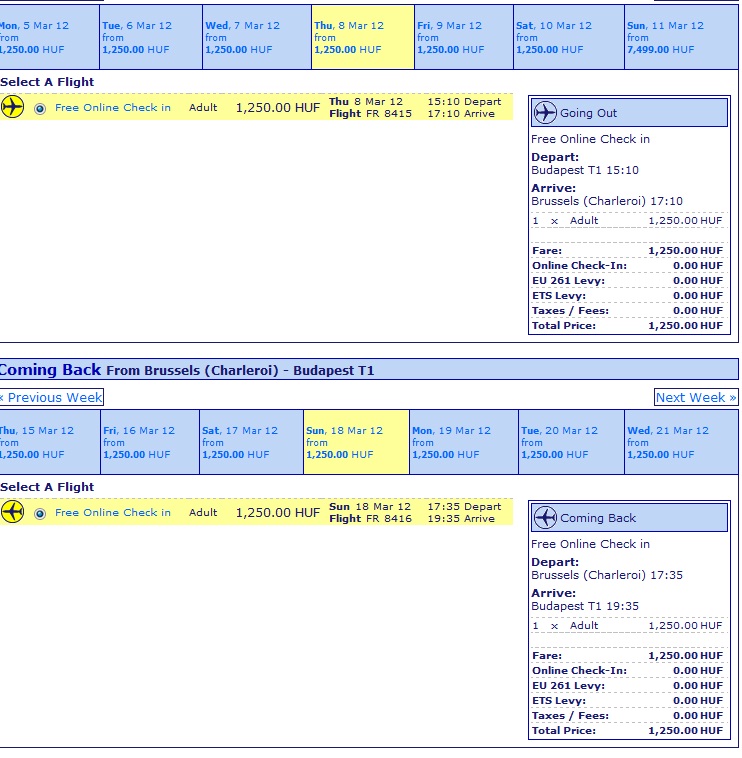Pick the Mon, 19 Mar 12 return date
The width and height of the screenshot is (742, 758).
click(x=464, y=442)
